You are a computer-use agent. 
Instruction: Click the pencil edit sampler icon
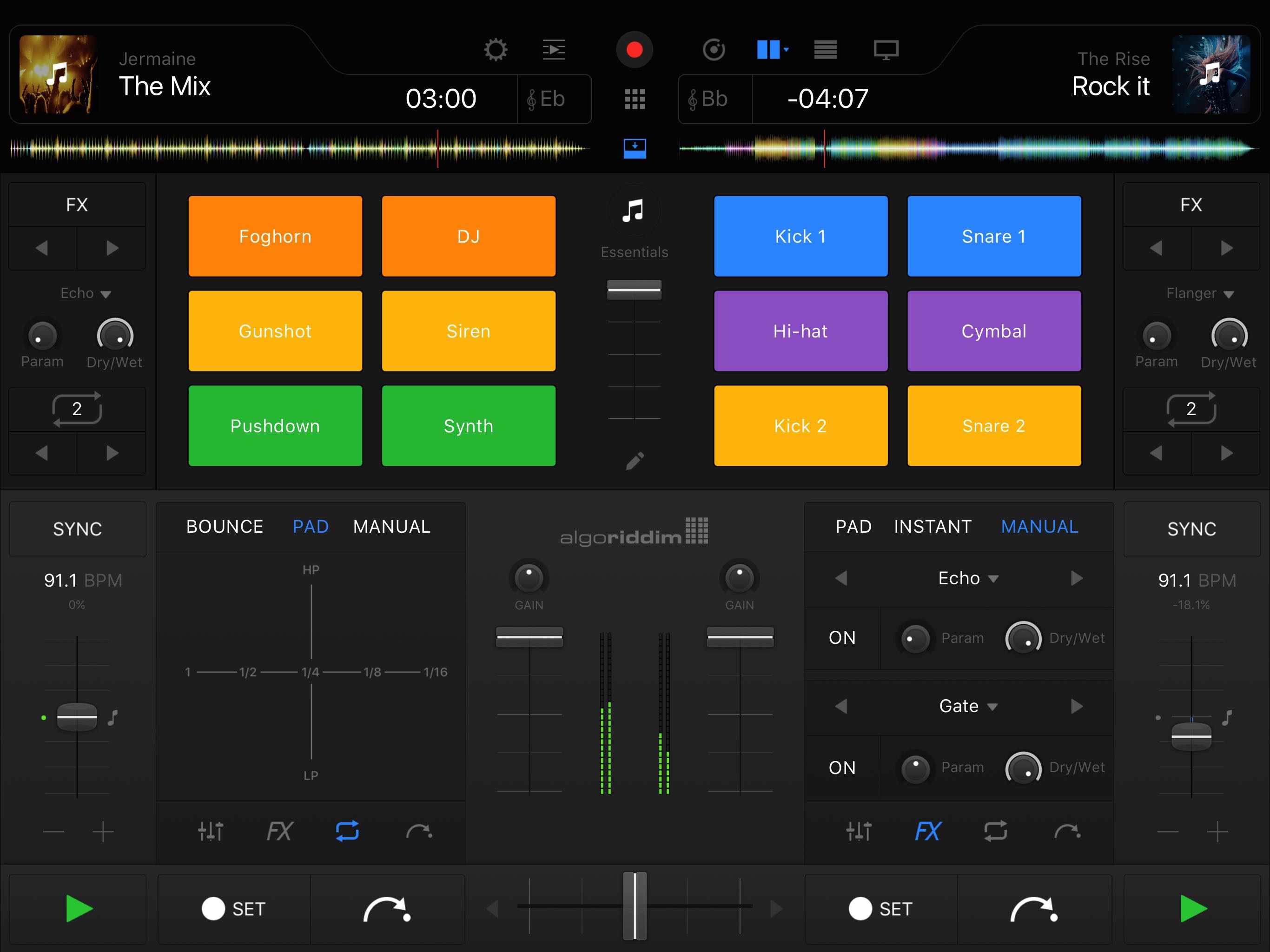point(635,461)
